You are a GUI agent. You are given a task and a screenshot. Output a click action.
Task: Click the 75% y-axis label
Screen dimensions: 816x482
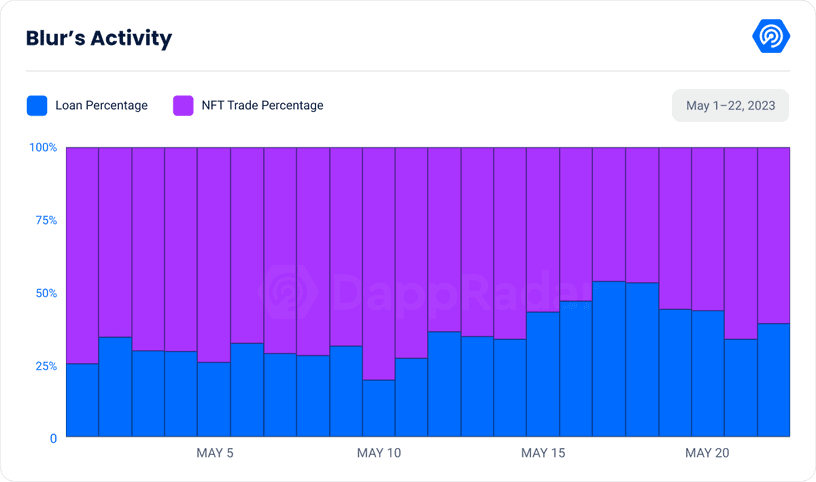[46, 221]
